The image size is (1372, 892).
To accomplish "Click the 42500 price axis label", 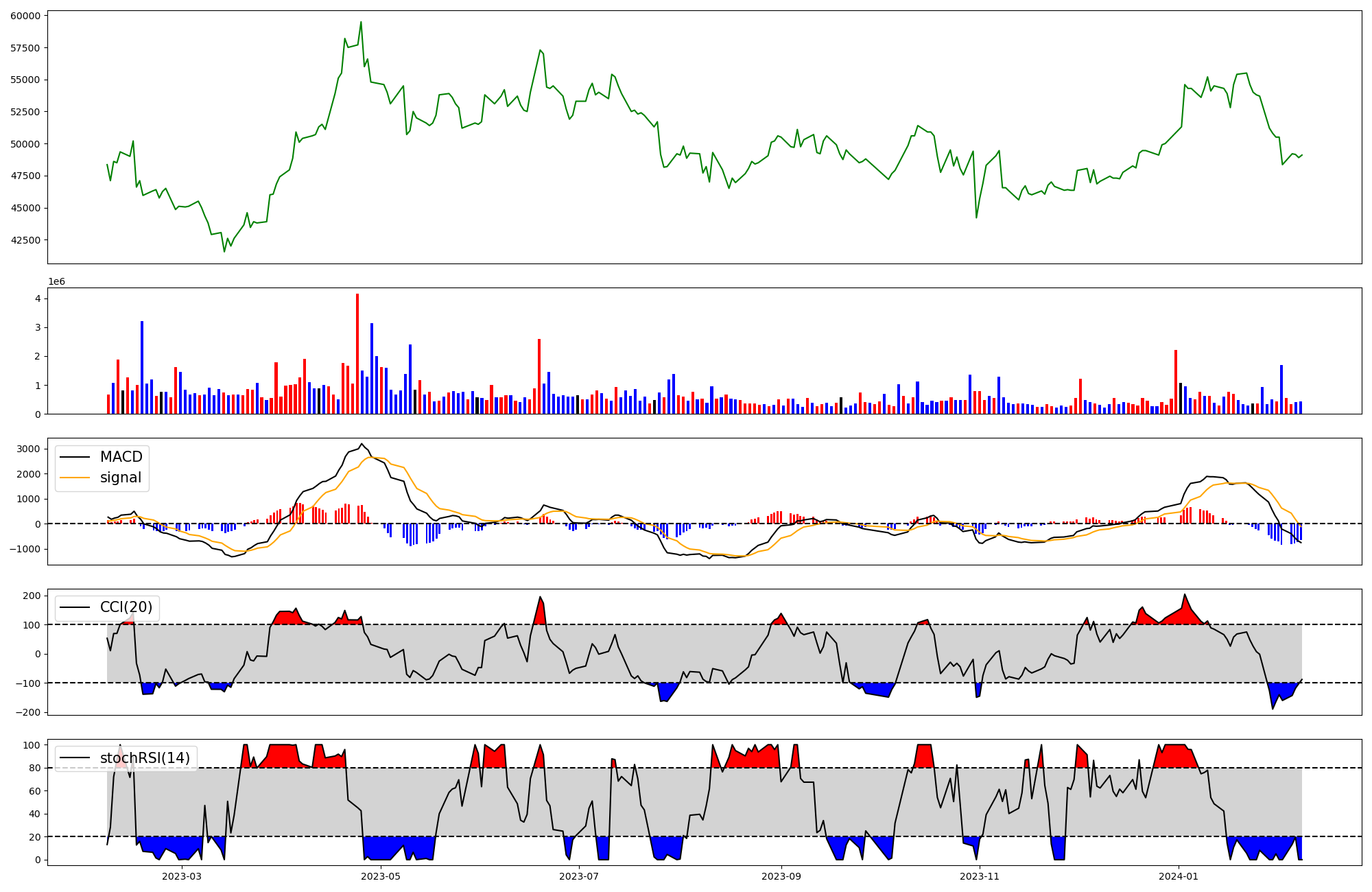I will click(x=25, y=240).
